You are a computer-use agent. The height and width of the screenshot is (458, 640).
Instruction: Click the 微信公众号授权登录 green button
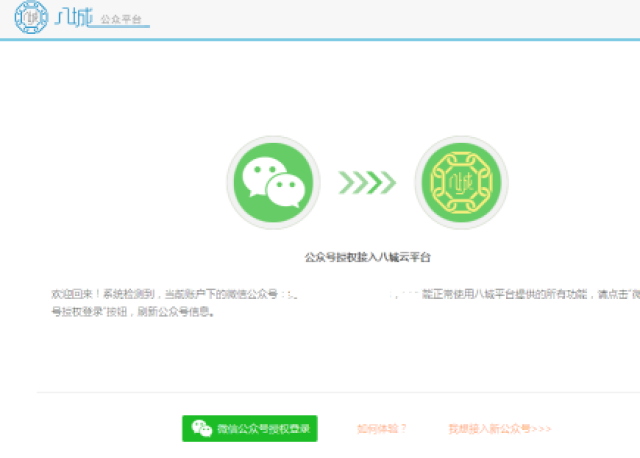(x=250, y=428)
